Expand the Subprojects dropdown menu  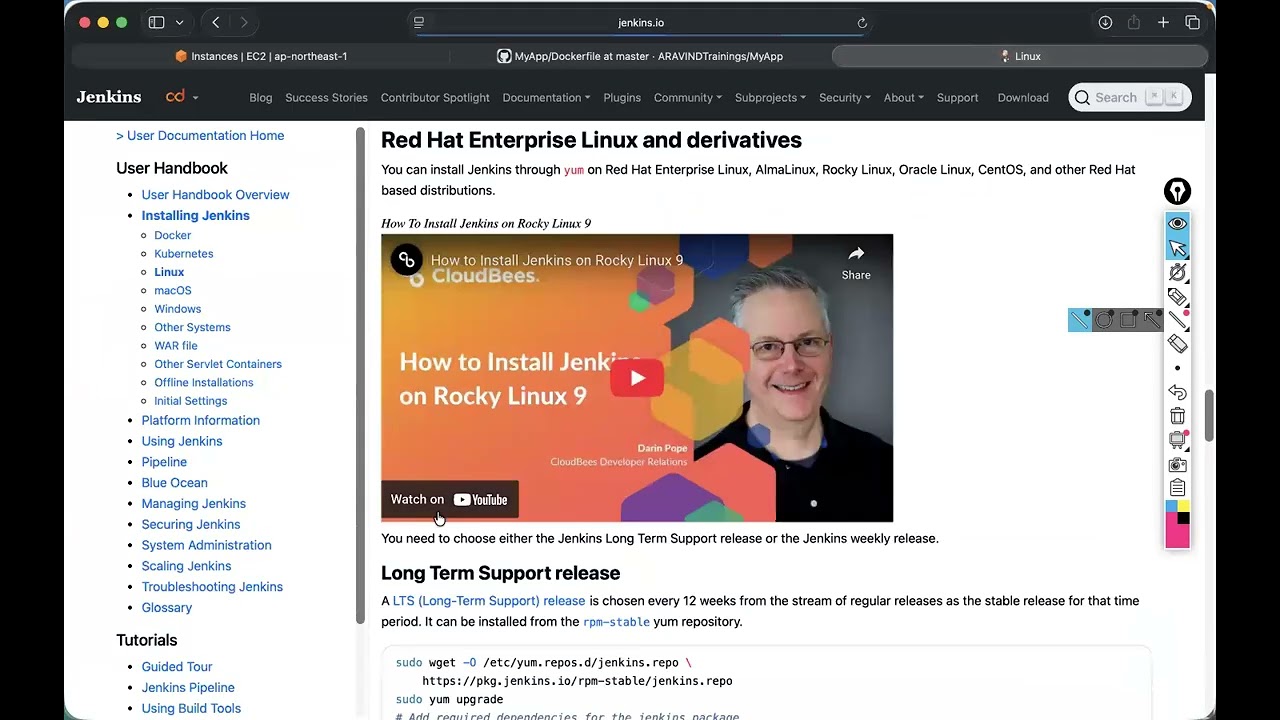[770, 98]
